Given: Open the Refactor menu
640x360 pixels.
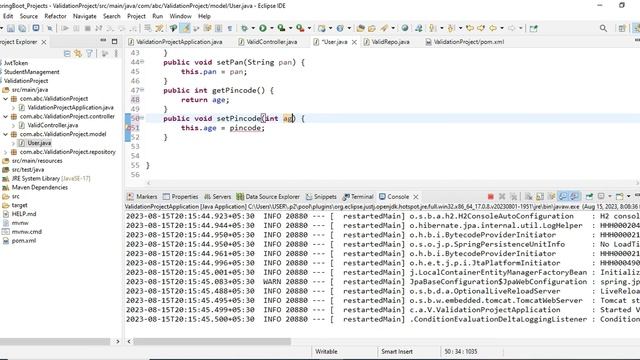Looking at the screenshot, I should pos(55,16).
